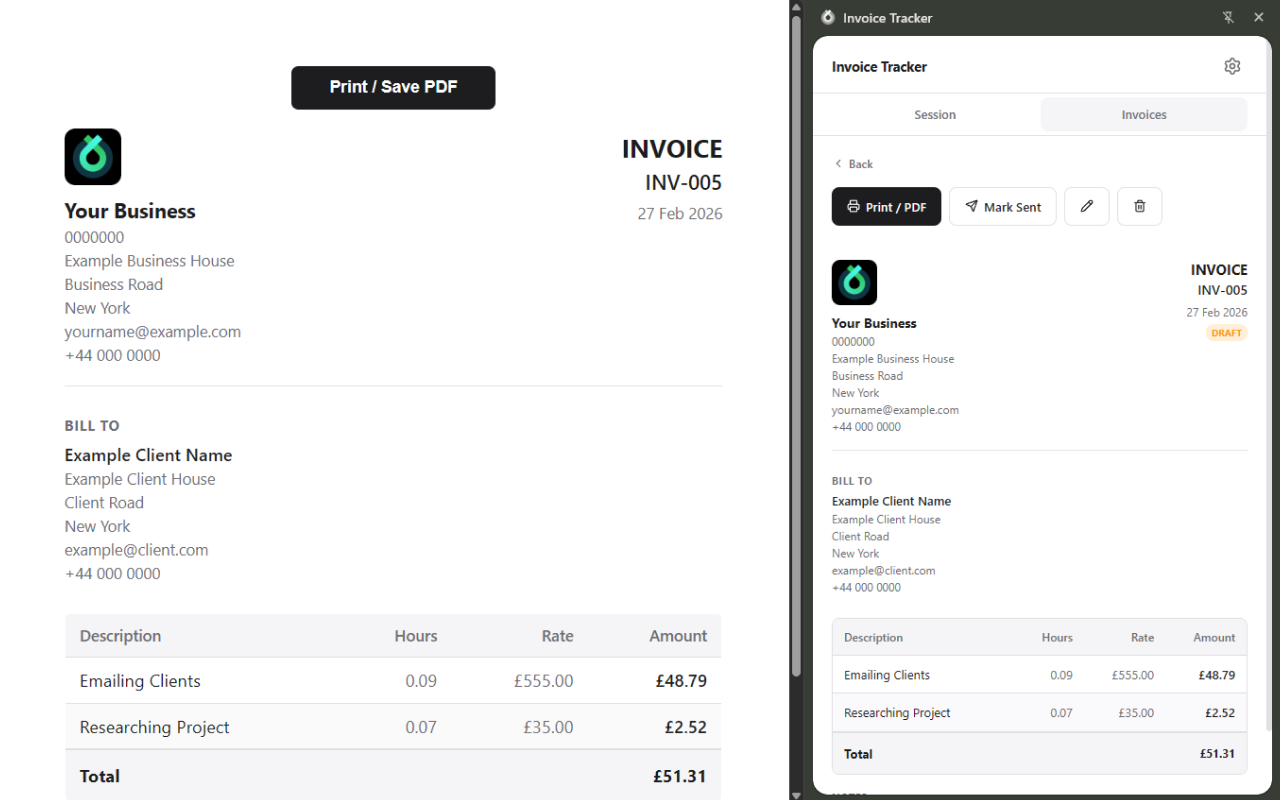Viewport: 1280px width, 800px height.
Task: Click the Invoice Tracker logo in the title bar
Action: coord(827,17)
